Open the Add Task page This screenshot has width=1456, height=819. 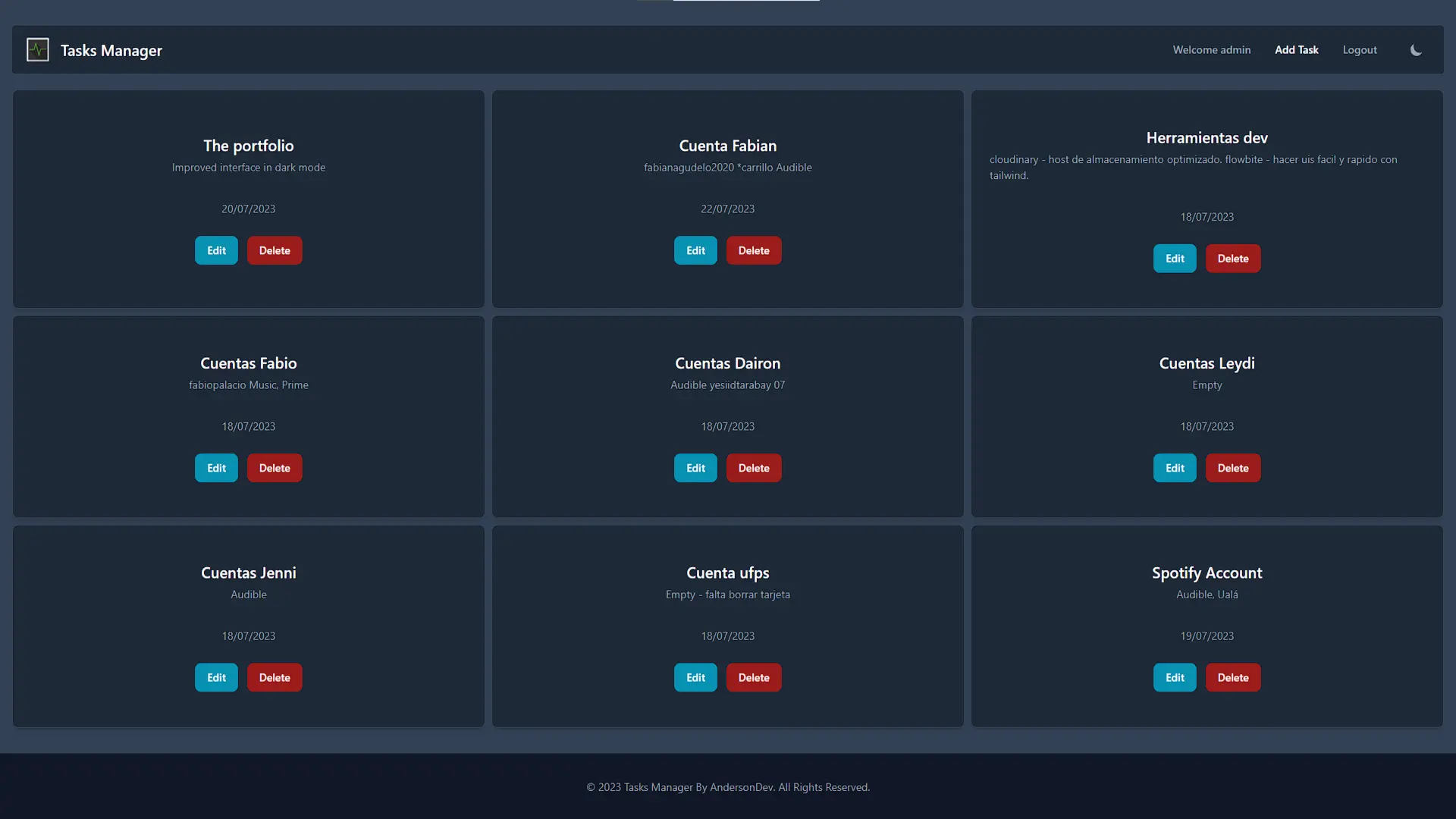coord(1296,50)
